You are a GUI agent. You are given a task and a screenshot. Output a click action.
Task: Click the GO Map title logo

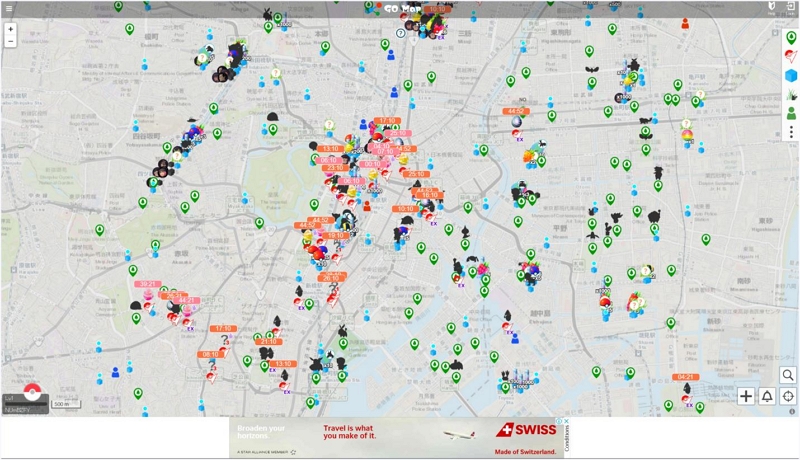tap(403, 9)
